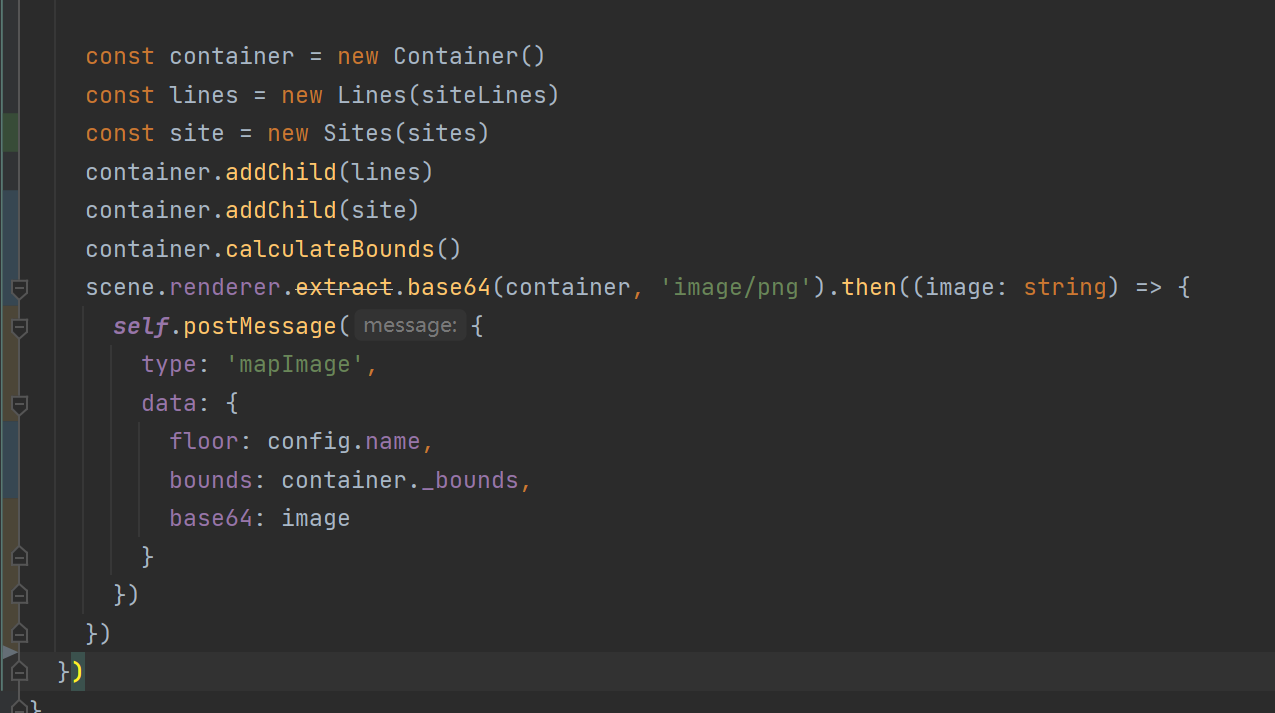This screenshot has height=713, width=1275.
Task: Click the message: inlay parameter hint
Action: point(409,325)
